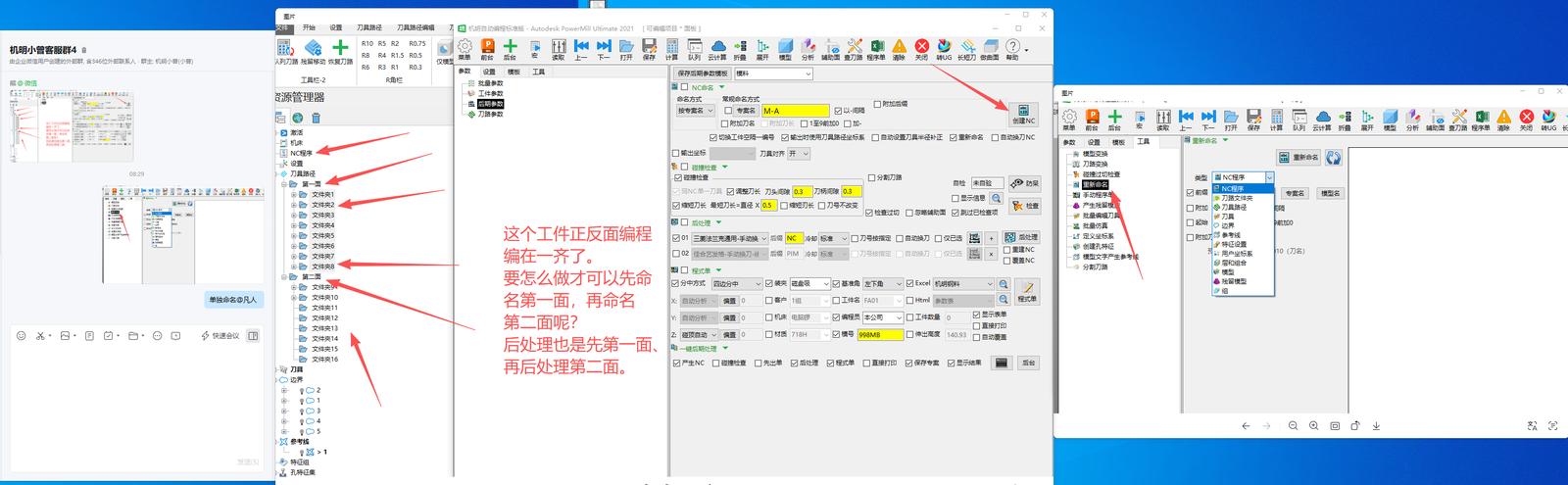Click the trash icon in 资源管理器 toolbar
This screenshot has height=485, width=1568.
point(316,118)
